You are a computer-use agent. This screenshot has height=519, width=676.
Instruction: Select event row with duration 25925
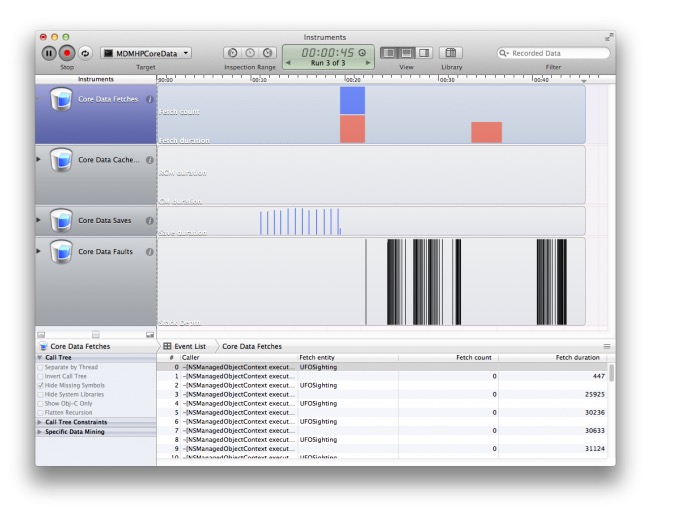[x=383, y=394]
